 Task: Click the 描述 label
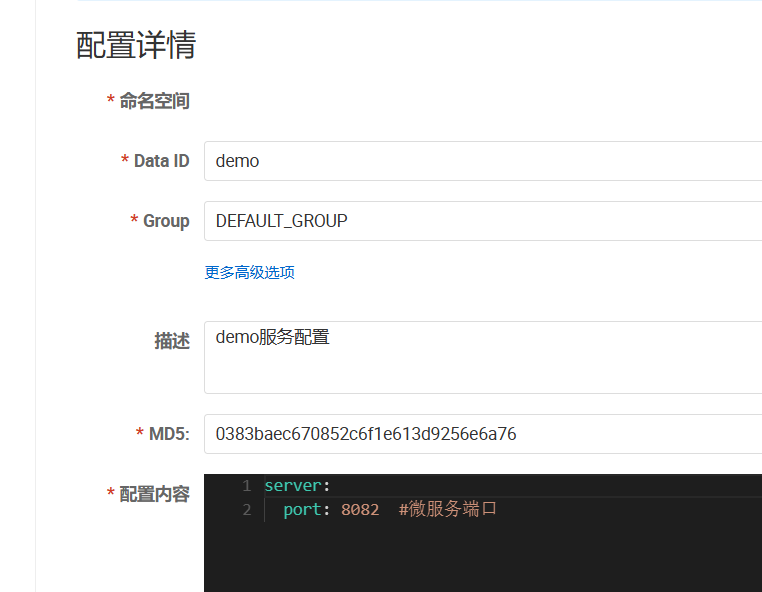172,341
